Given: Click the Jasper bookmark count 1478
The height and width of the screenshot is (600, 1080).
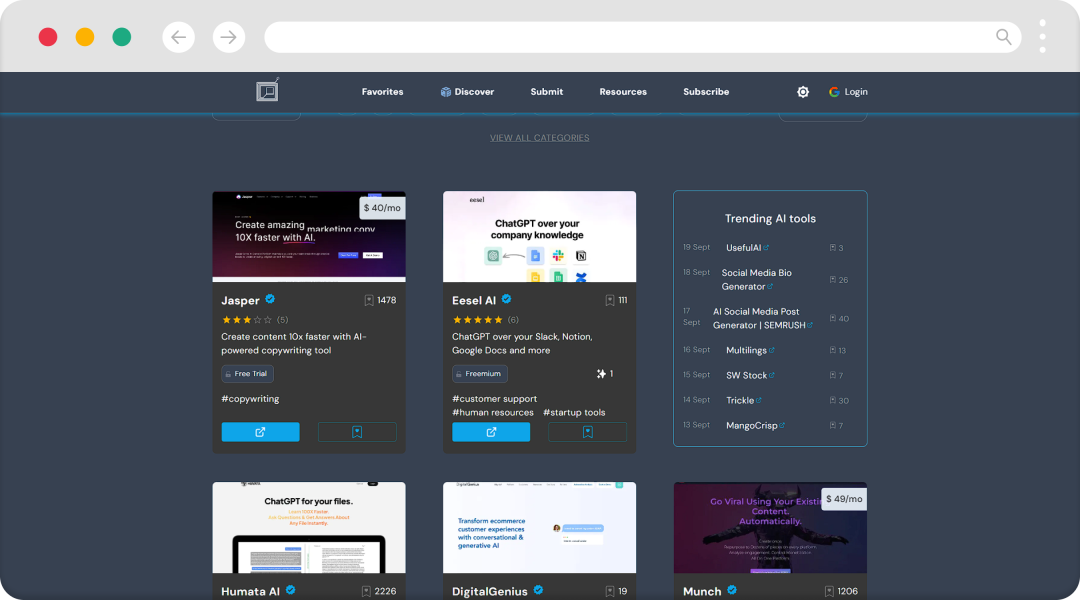Looking at the screenshot, I should point(380,300).
